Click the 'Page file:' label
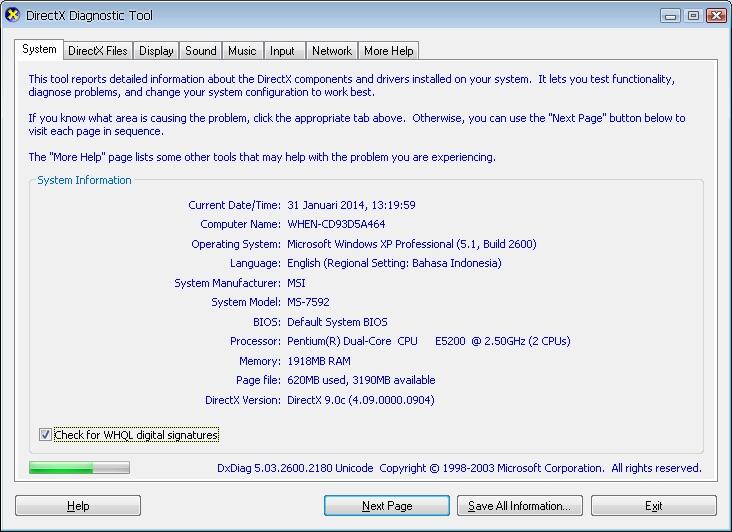 click(x=258, y=380)
